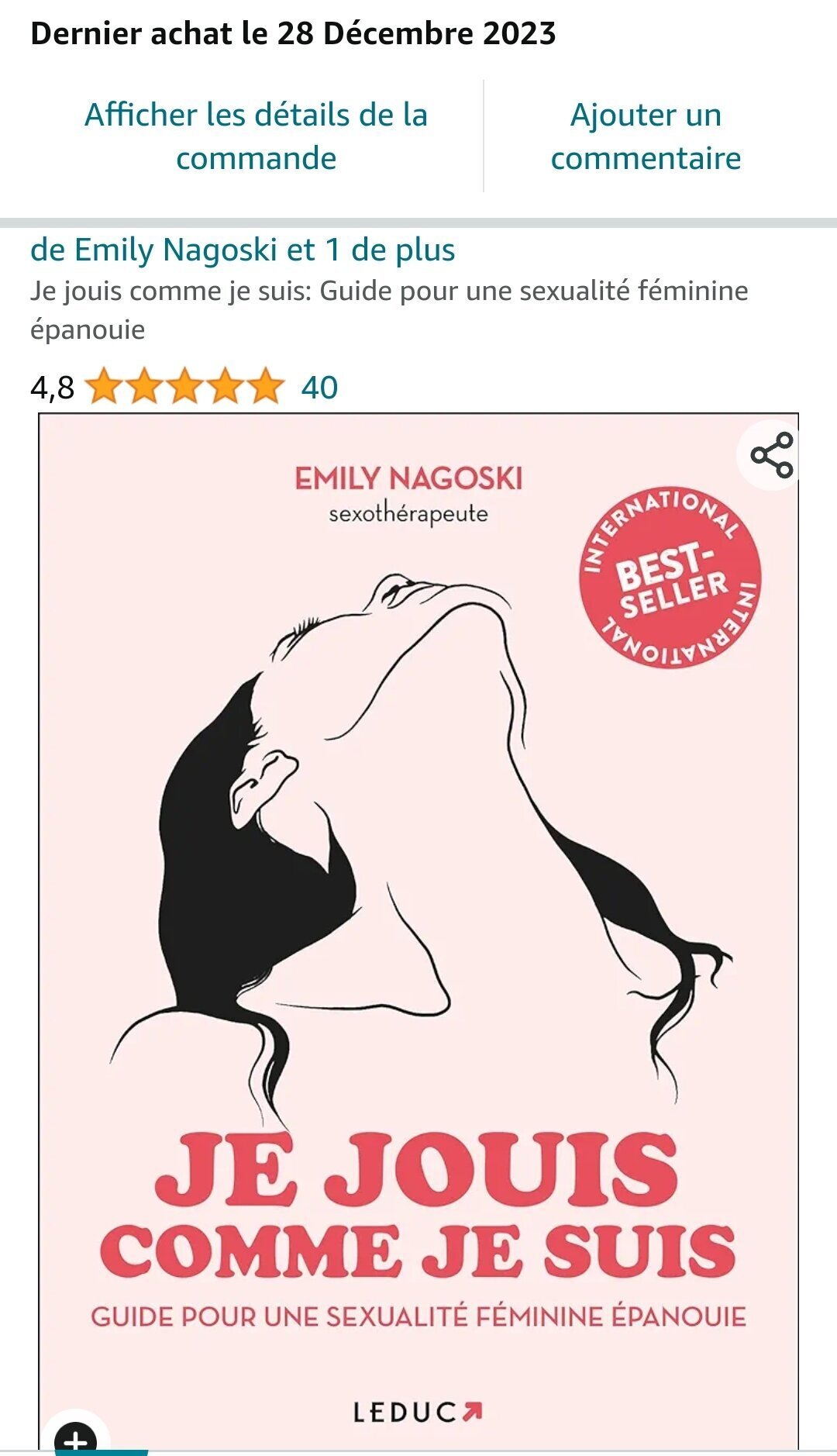Select 'Ajouter un commentaire'
This screenshot has width=837, height=1456.
(x=646, y=136)
